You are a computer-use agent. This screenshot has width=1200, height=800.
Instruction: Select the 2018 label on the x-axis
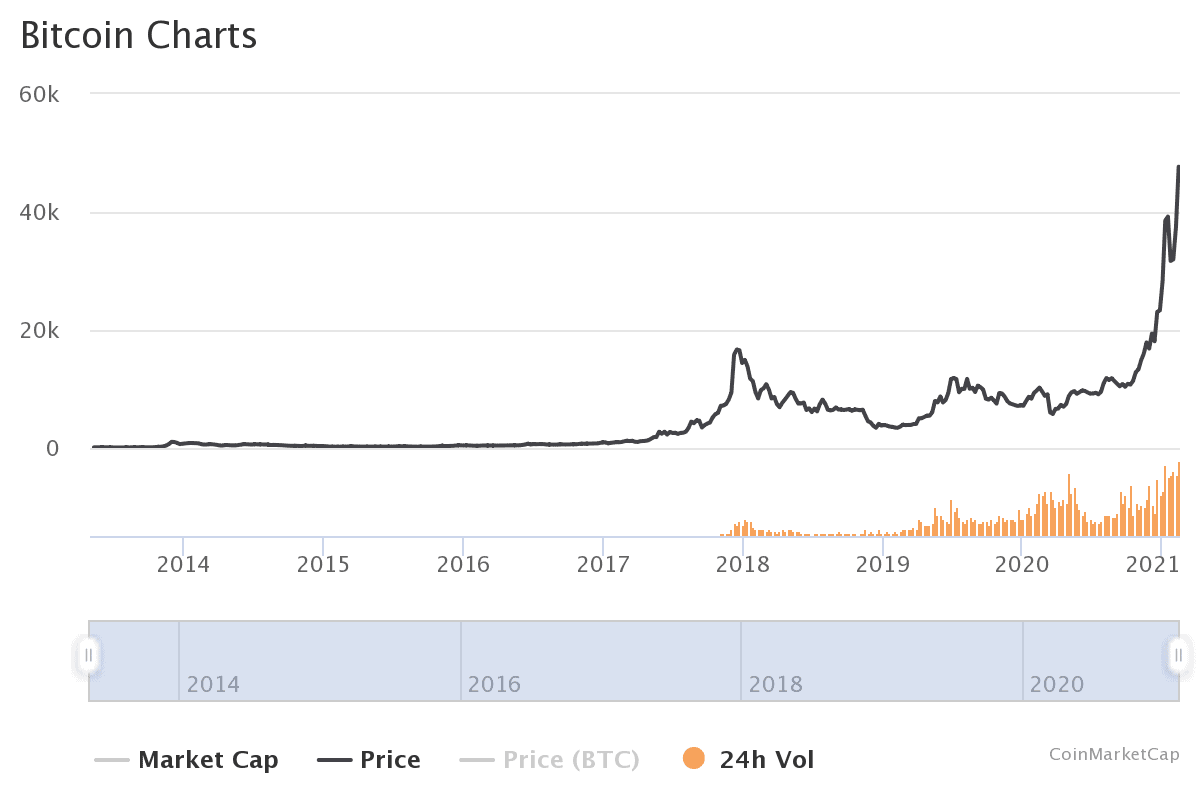coord(742,565)
